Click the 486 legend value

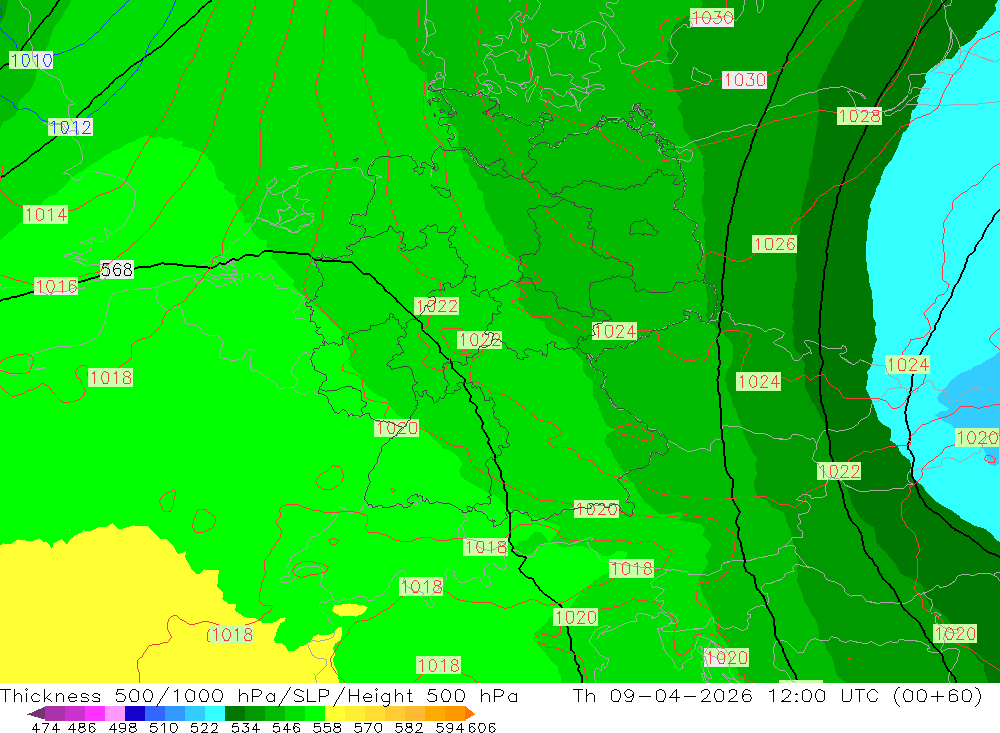pyautogui.click(x=82, y=727)
